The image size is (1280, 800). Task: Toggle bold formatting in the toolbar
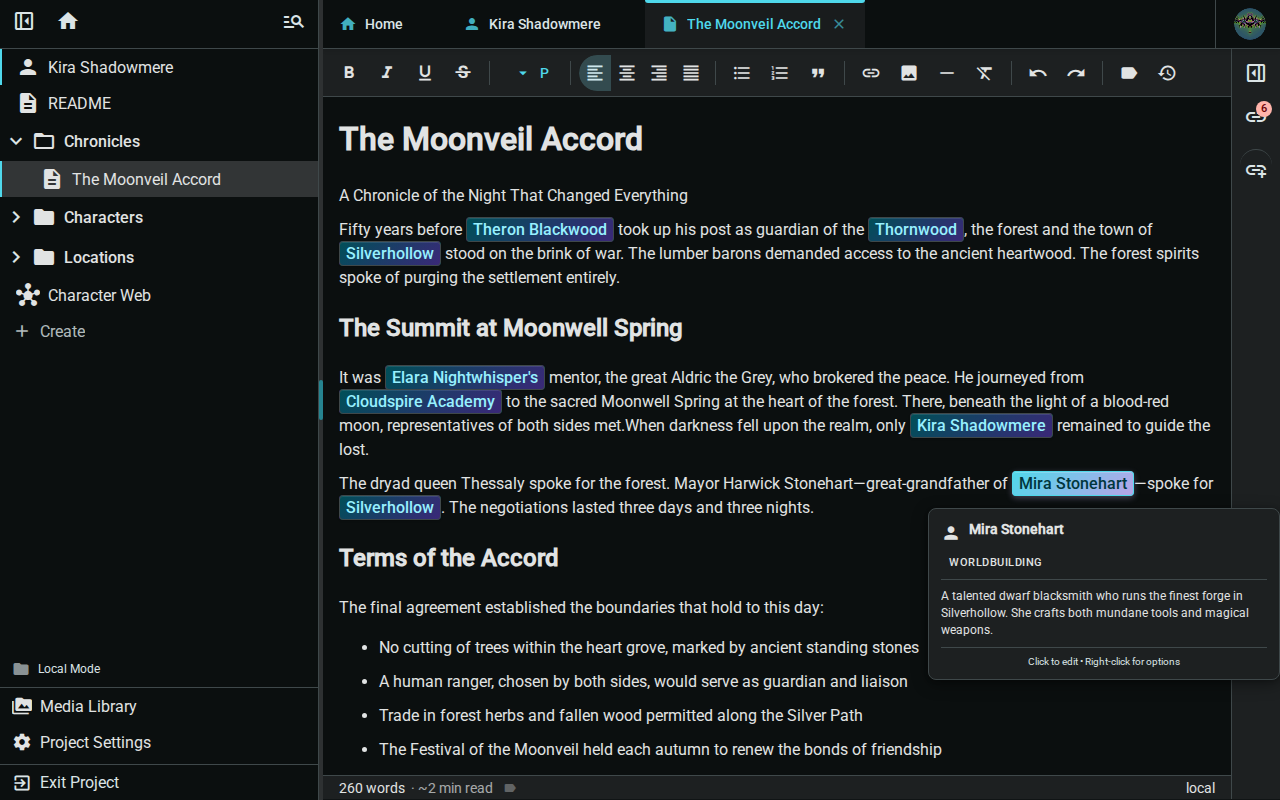point(349,72)
